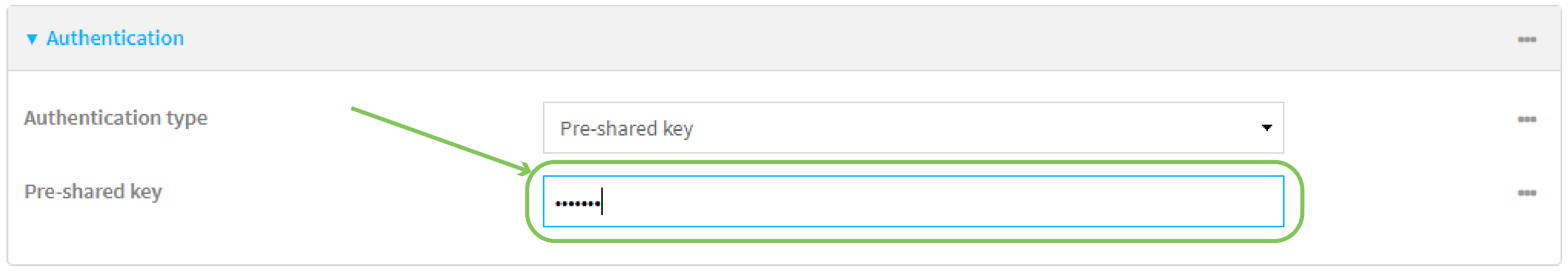Image resolution: width=1568 pixels, height=272 pixels.
Task: Click the Authentication type label
Action: [x=116, y=118]
